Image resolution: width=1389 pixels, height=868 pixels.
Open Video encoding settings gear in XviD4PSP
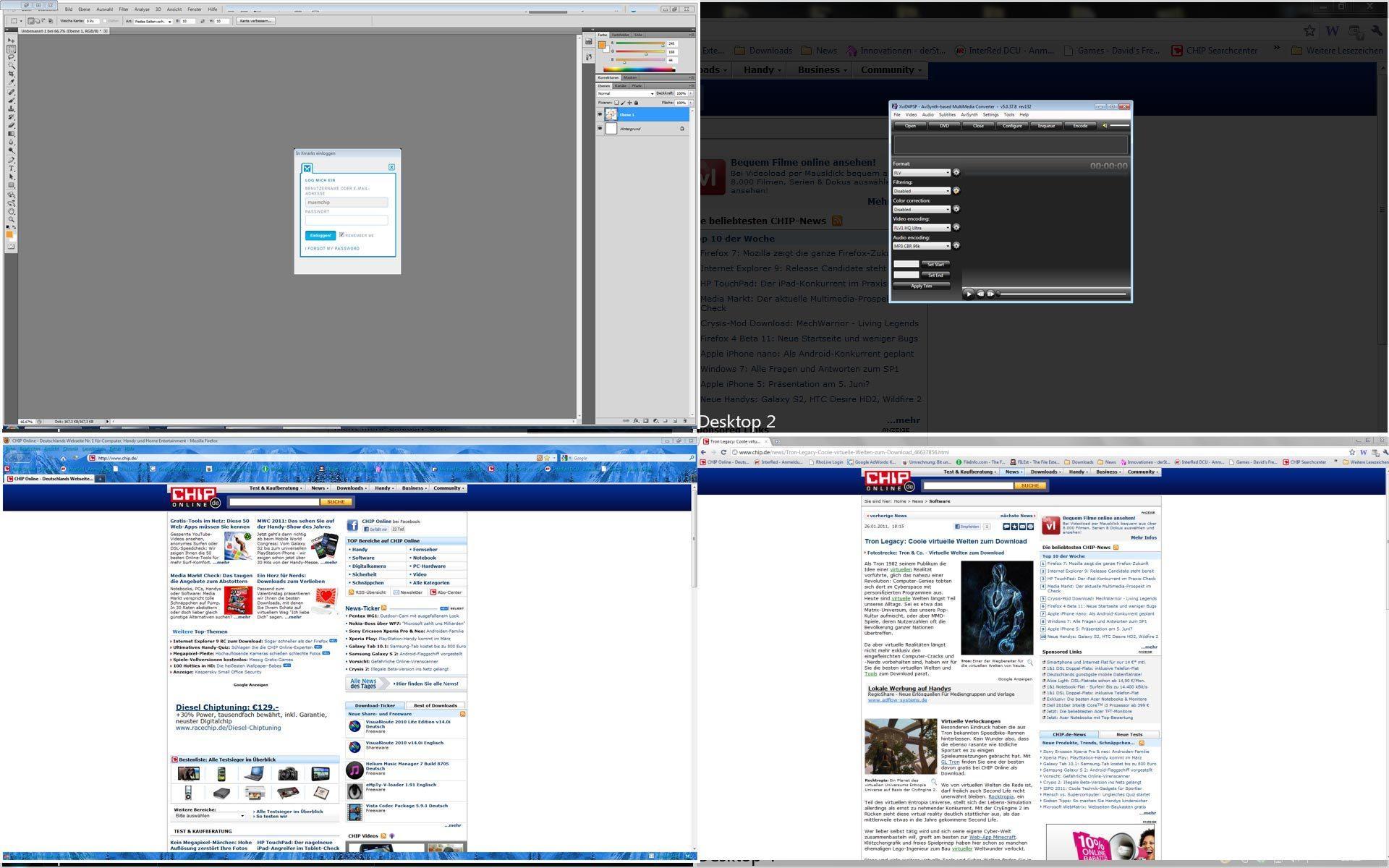[956, 227]
